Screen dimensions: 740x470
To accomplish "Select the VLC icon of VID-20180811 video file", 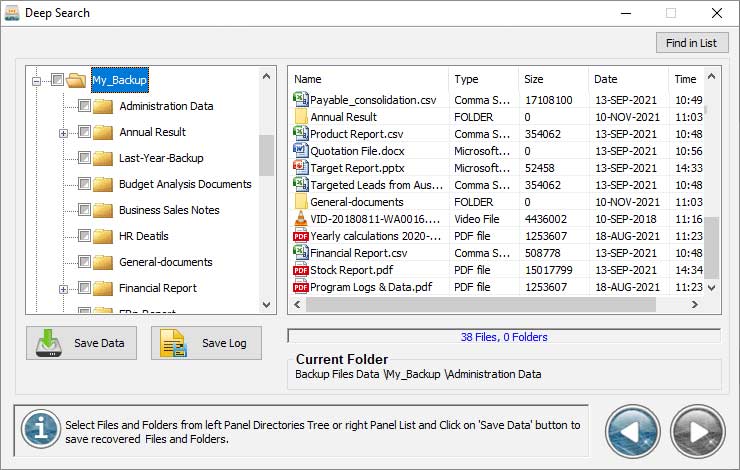I will pos(300,219).
